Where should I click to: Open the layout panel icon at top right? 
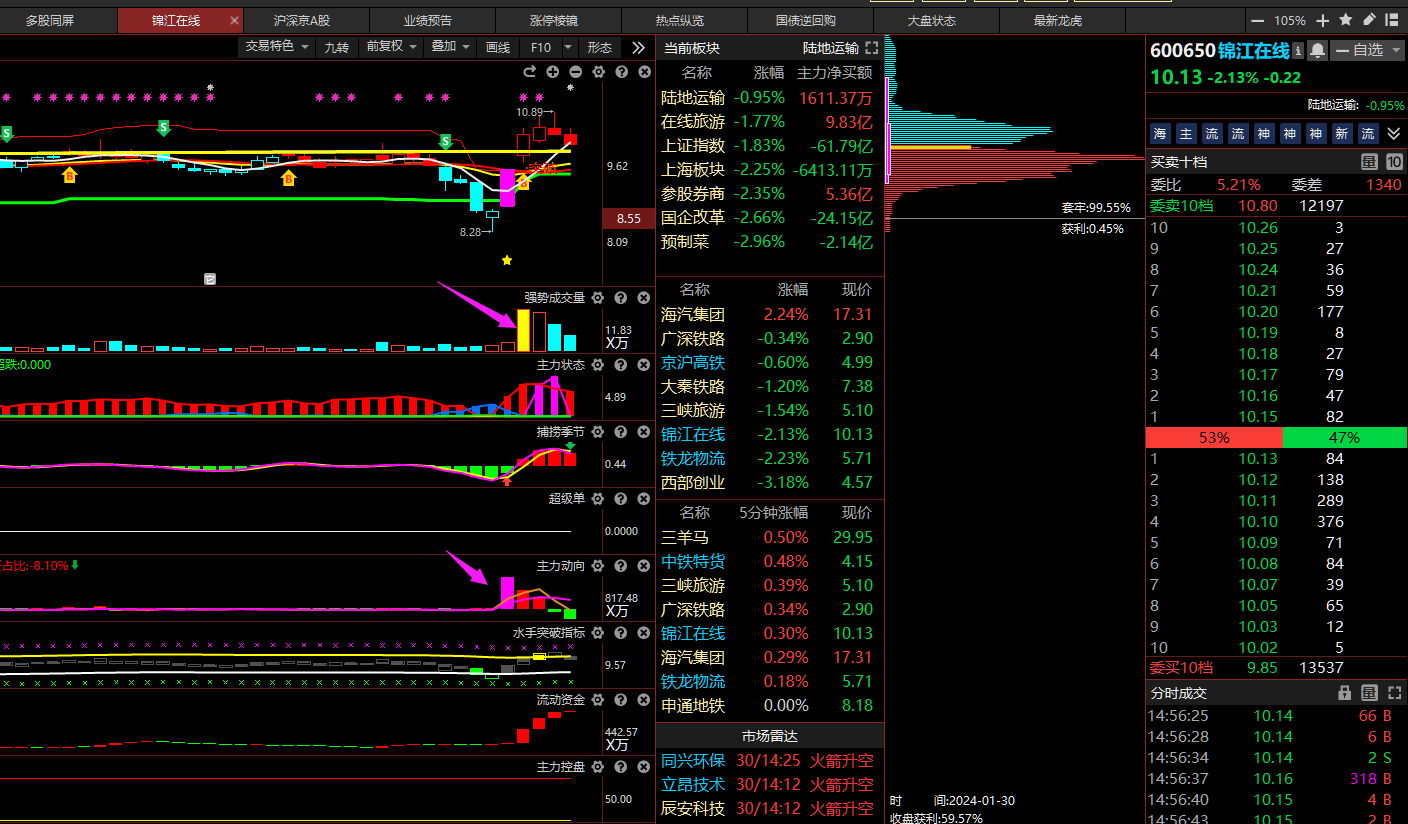coord(1392,19)
